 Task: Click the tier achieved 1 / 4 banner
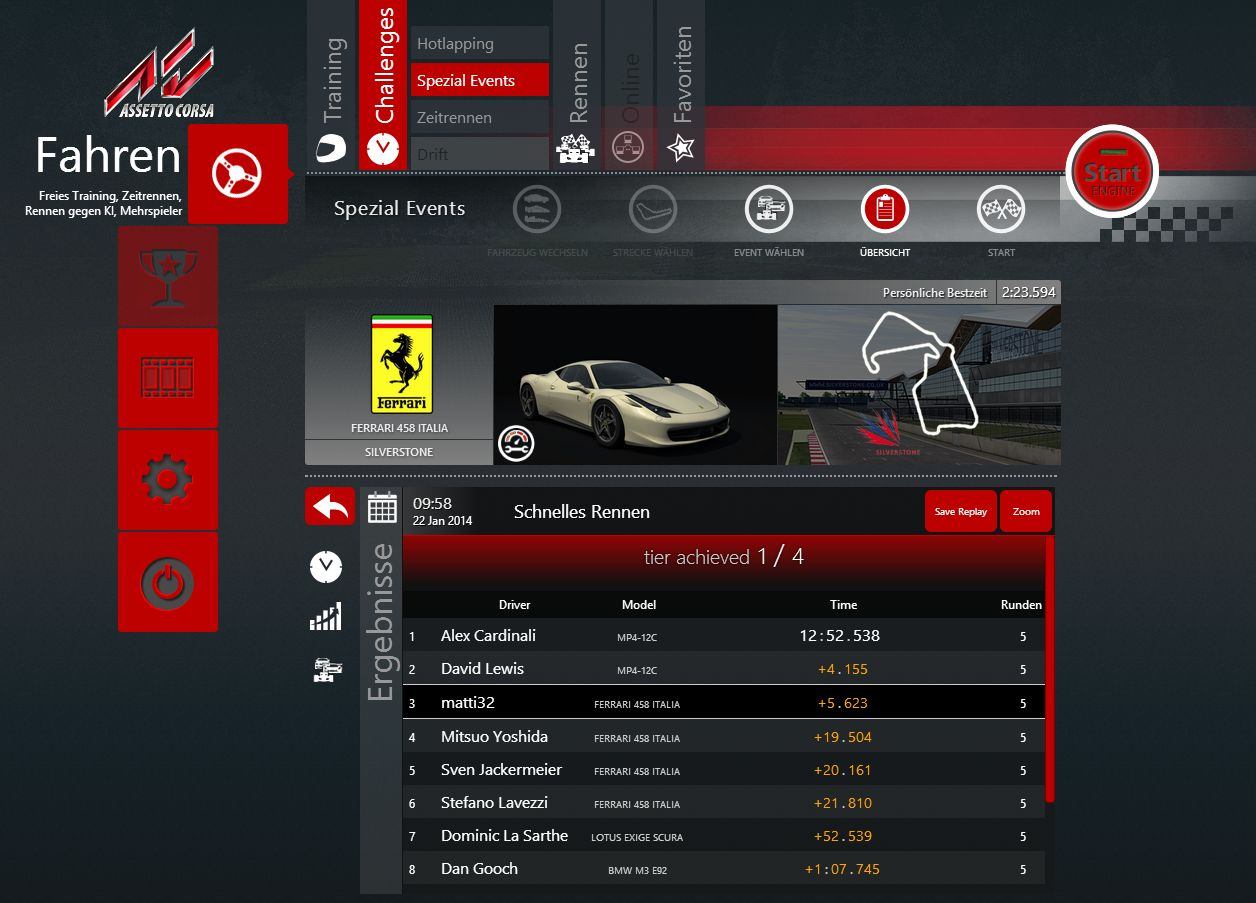pos(724,556)
